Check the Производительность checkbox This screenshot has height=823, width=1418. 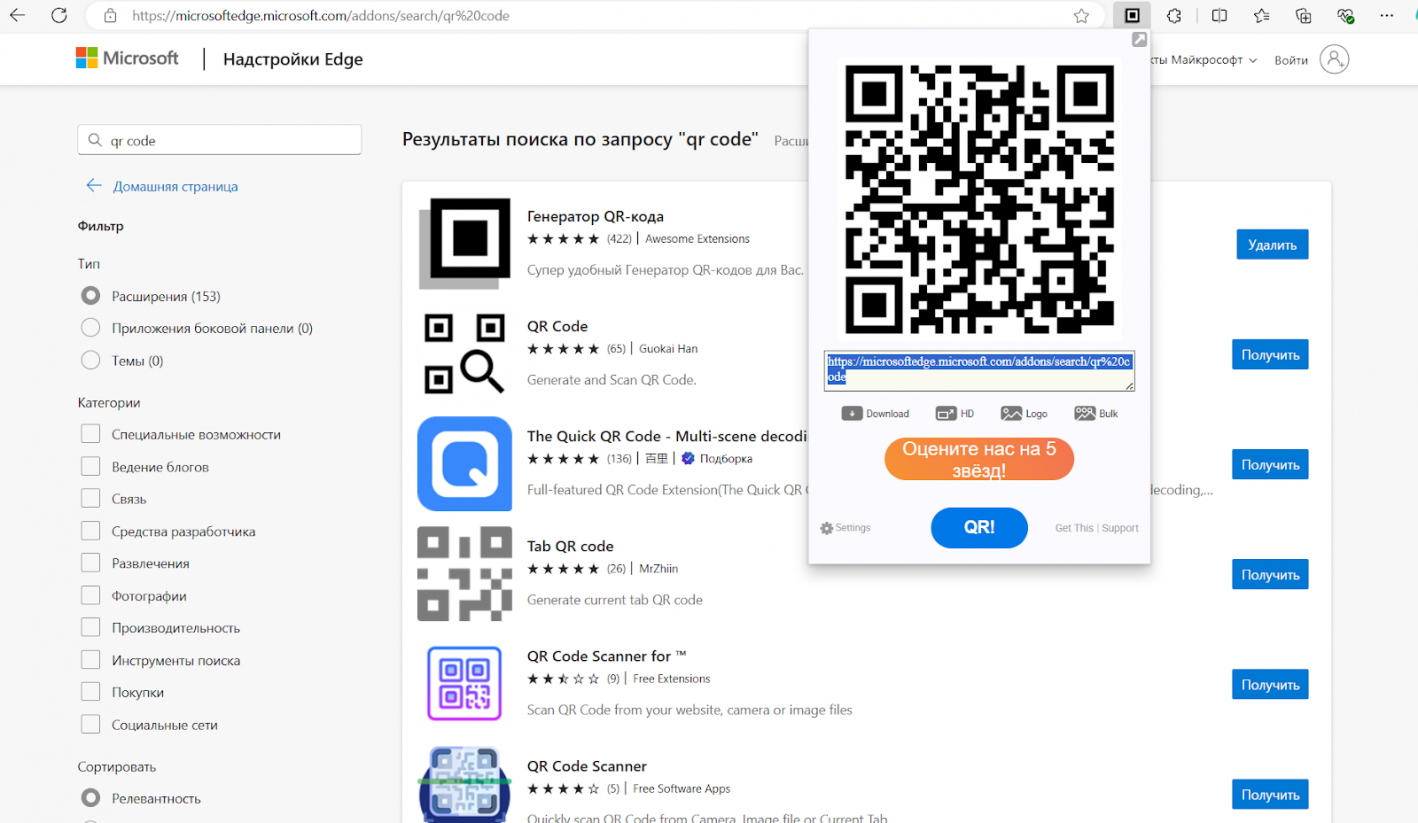(x=91, y=628)
